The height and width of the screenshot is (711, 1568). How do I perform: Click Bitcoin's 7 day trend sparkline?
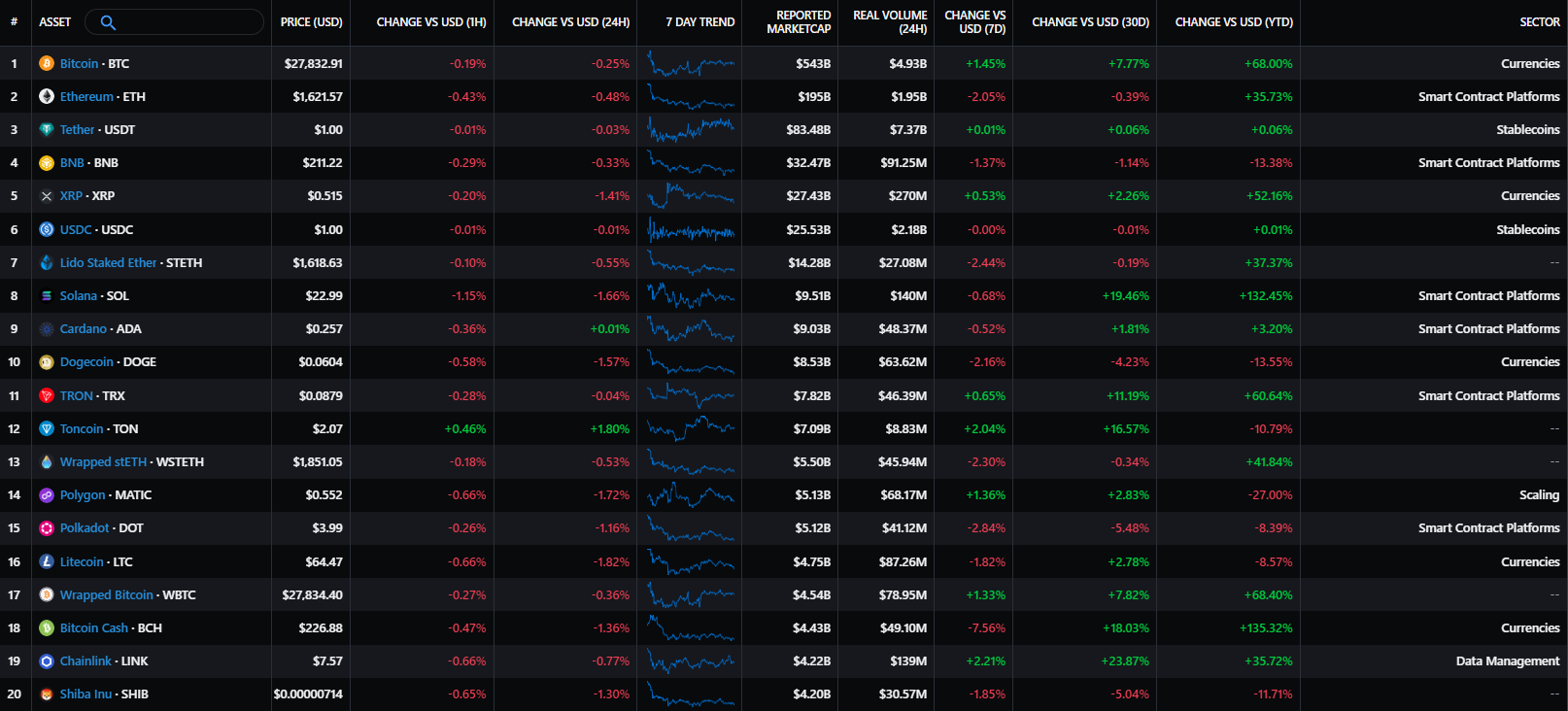(x=690, y=64)
